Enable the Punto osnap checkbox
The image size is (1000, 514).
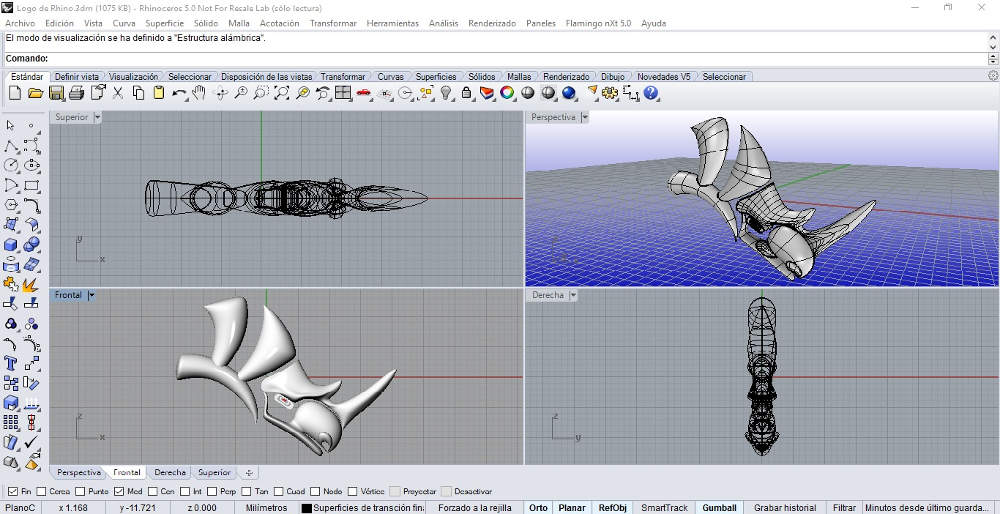coord(80,492)
